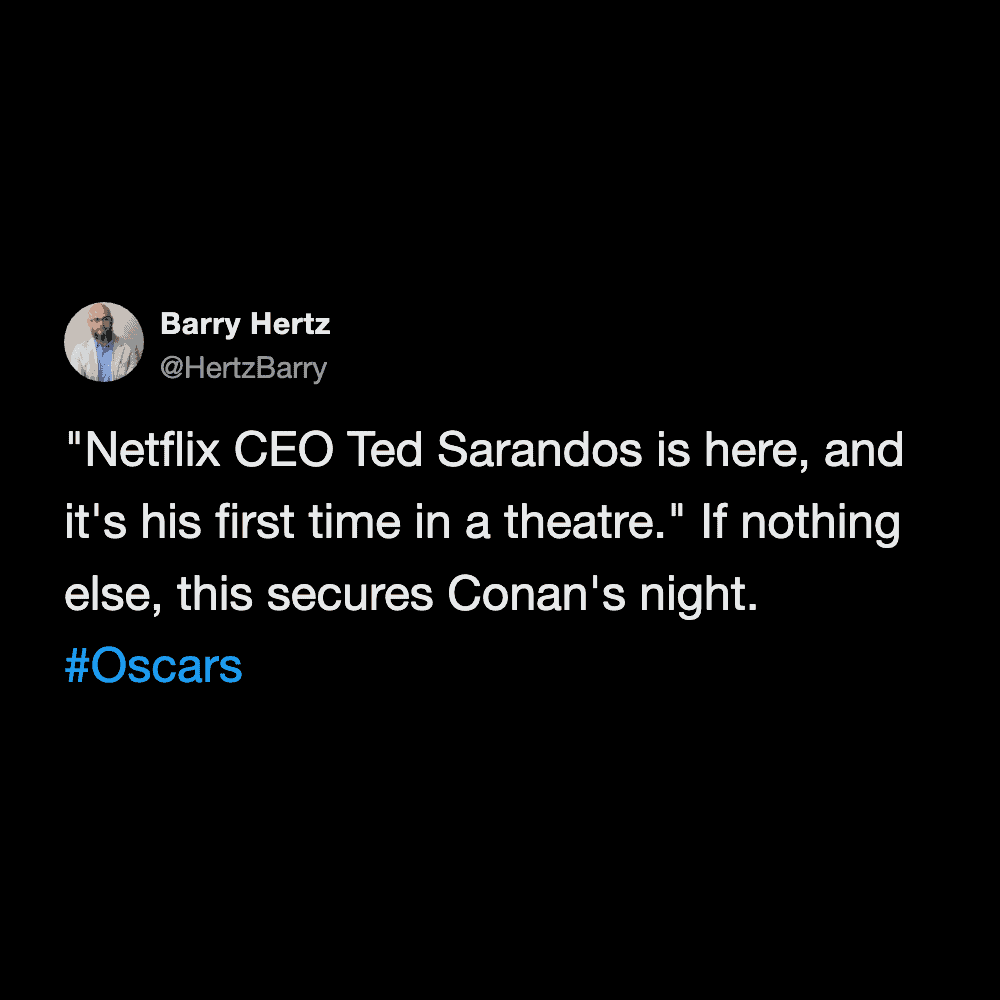Open the #Oscars hashtag link
Screen dimensions: 1000x1000
(153, 667)
